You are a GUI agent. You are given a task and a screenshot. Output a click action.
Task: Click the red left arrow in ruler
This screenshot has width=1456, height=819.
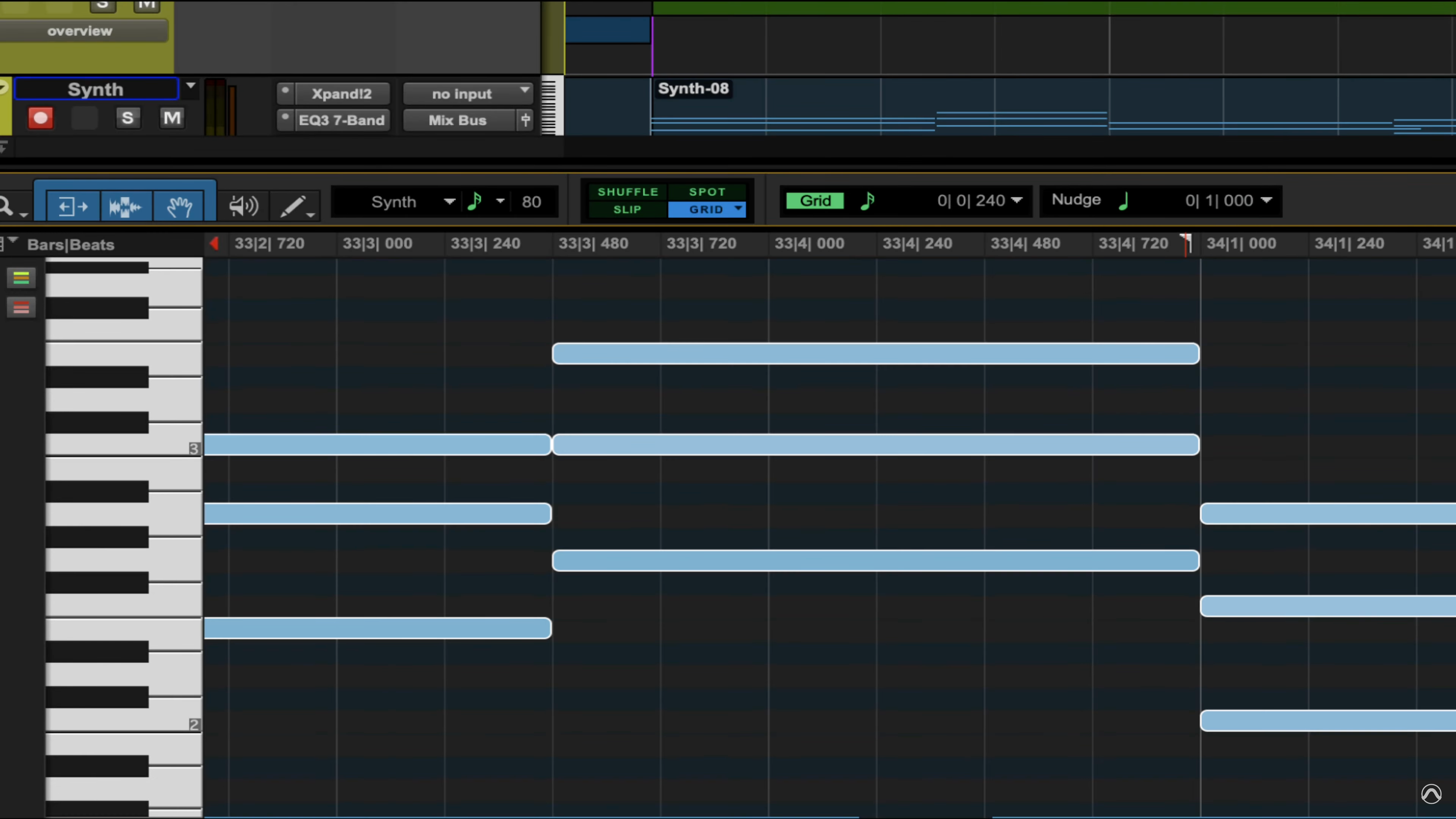(x=214, y=244)
